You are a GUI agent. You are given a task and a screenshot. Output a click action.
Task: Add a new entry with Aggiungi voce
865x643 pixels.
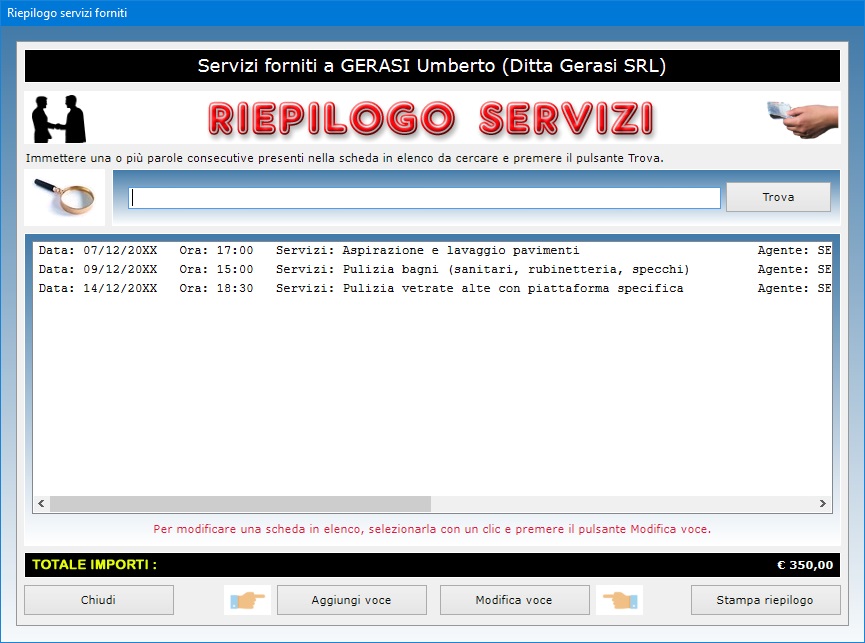pyautogui.click(x=351, y=600)
